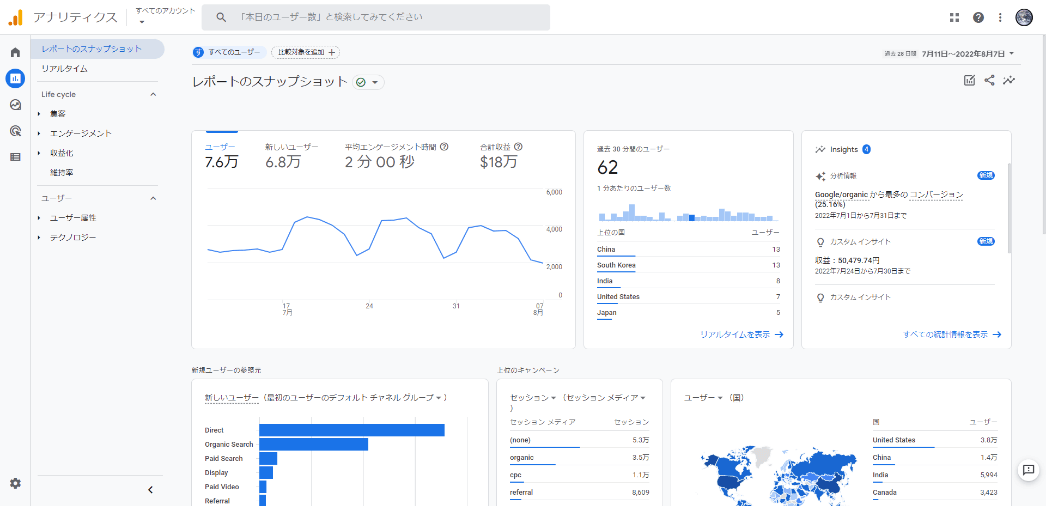This screenshot has height=506, width=1046.
Task: Expand the エンゲージメント tree item
Action: coord(39,134)
